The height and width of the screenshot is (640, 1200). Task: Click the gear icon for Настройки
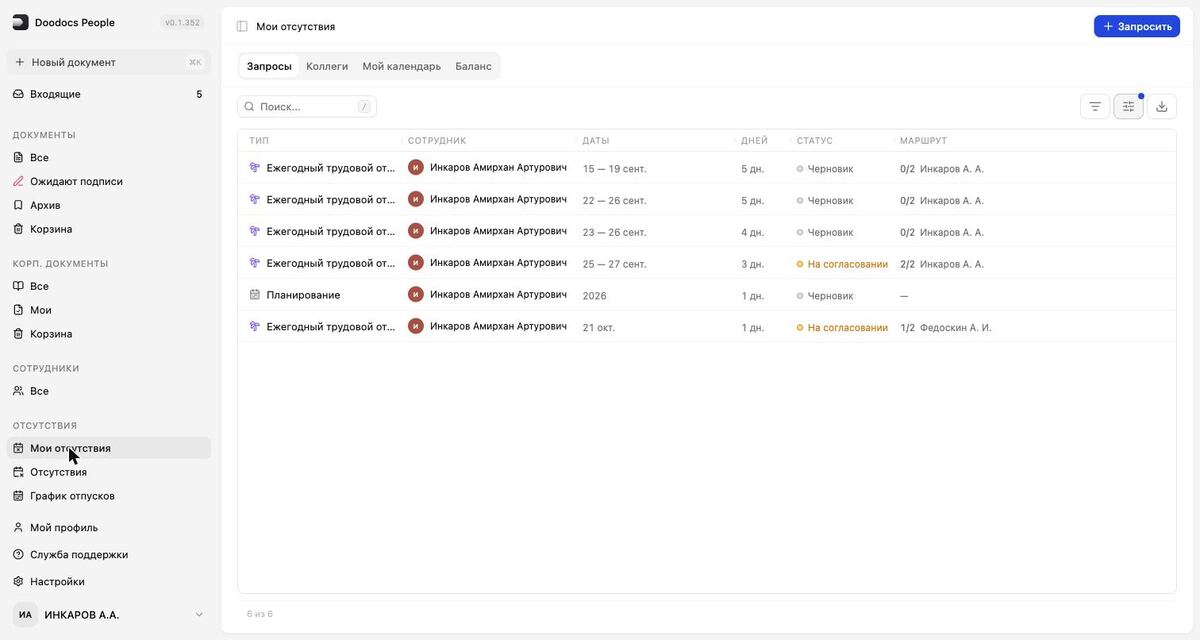coord(18,581)
